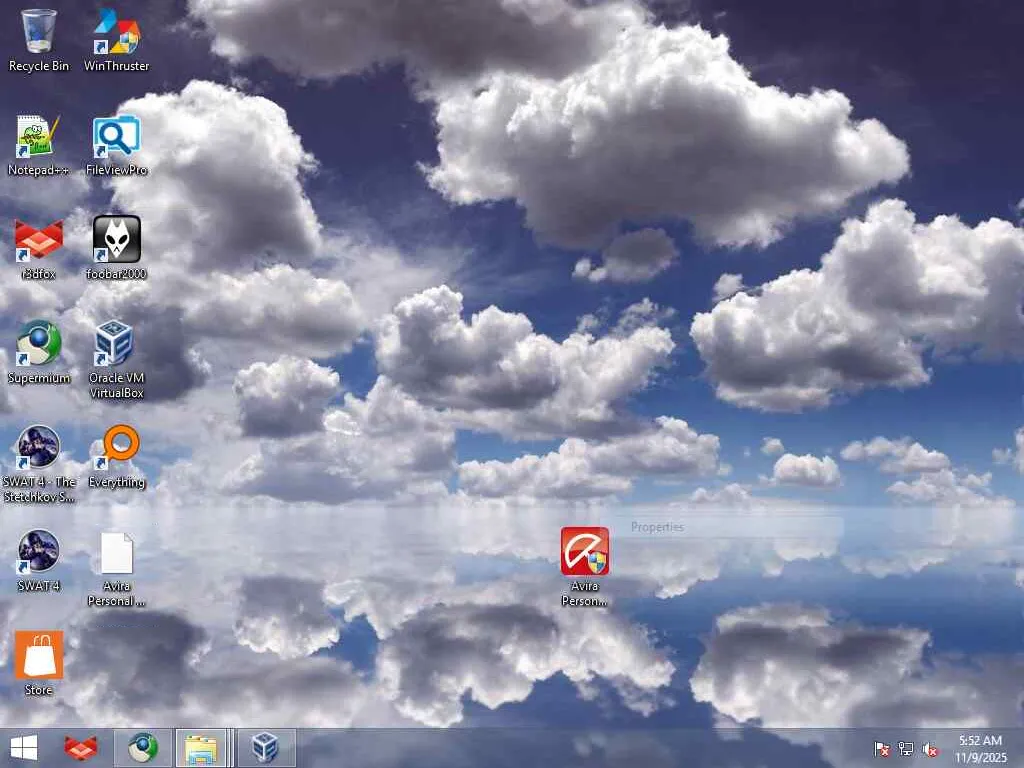
Task: Select the plain SWAT 4 desktop shortcut
Action: tap(39, 560)
